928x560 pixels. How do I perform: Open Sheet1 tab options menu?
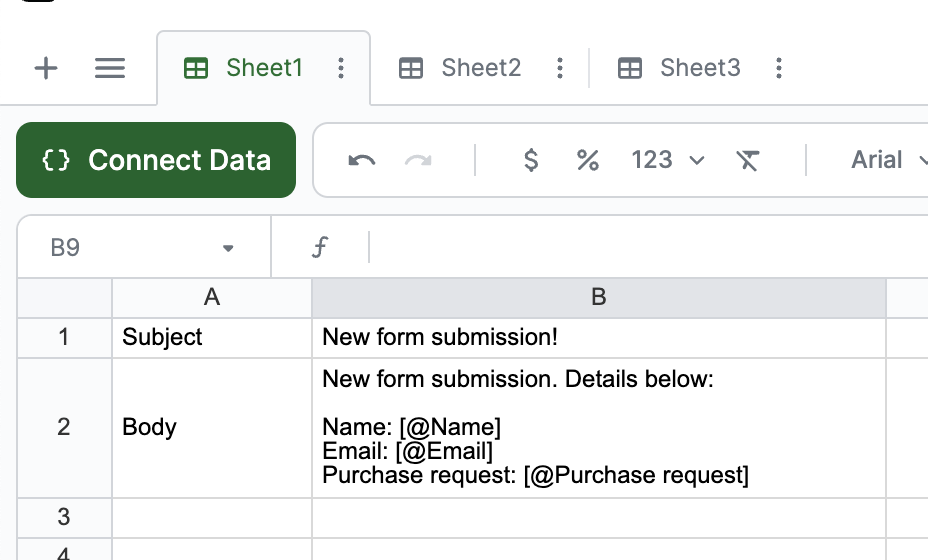(341, 68)
